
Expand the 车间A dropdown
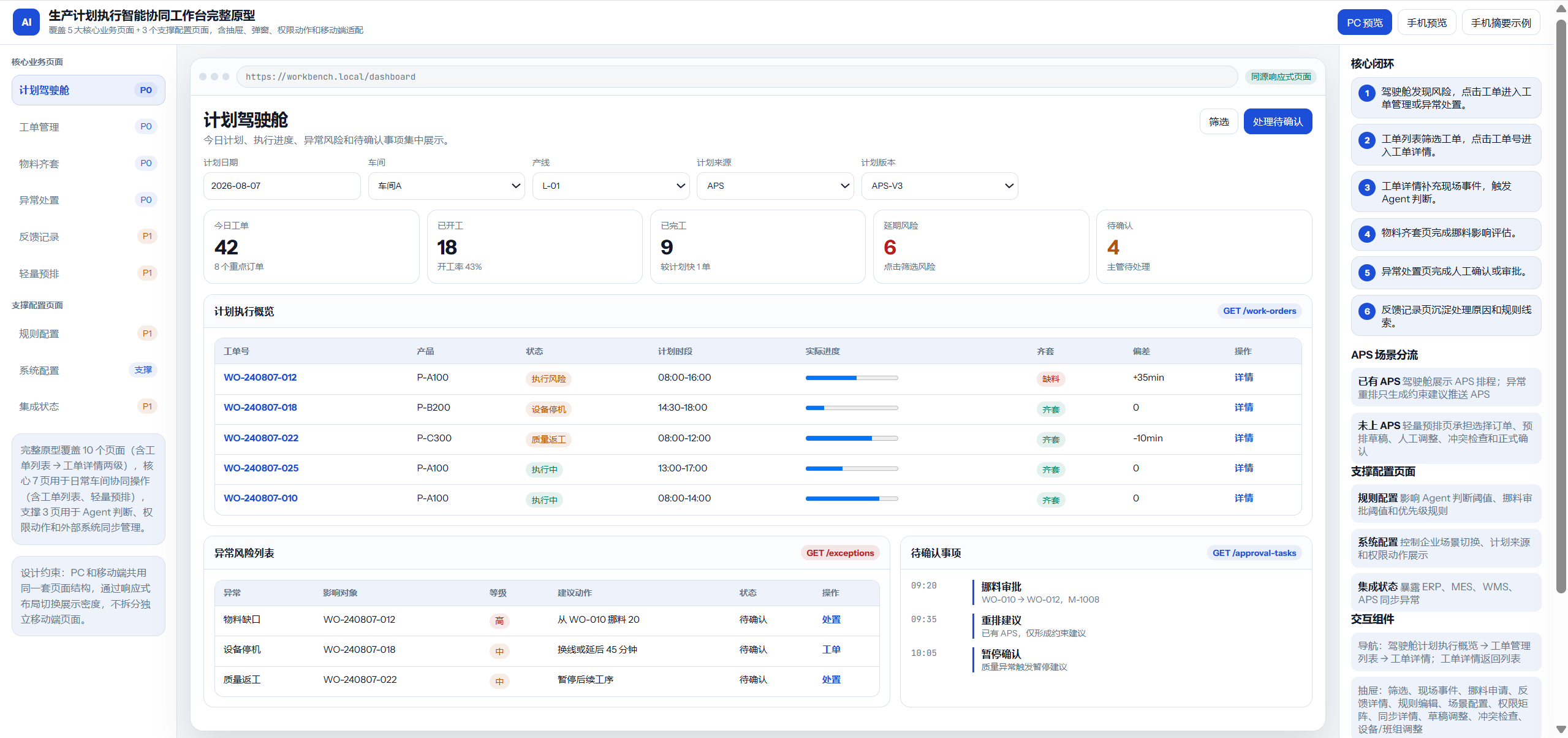tap(446, 186)
